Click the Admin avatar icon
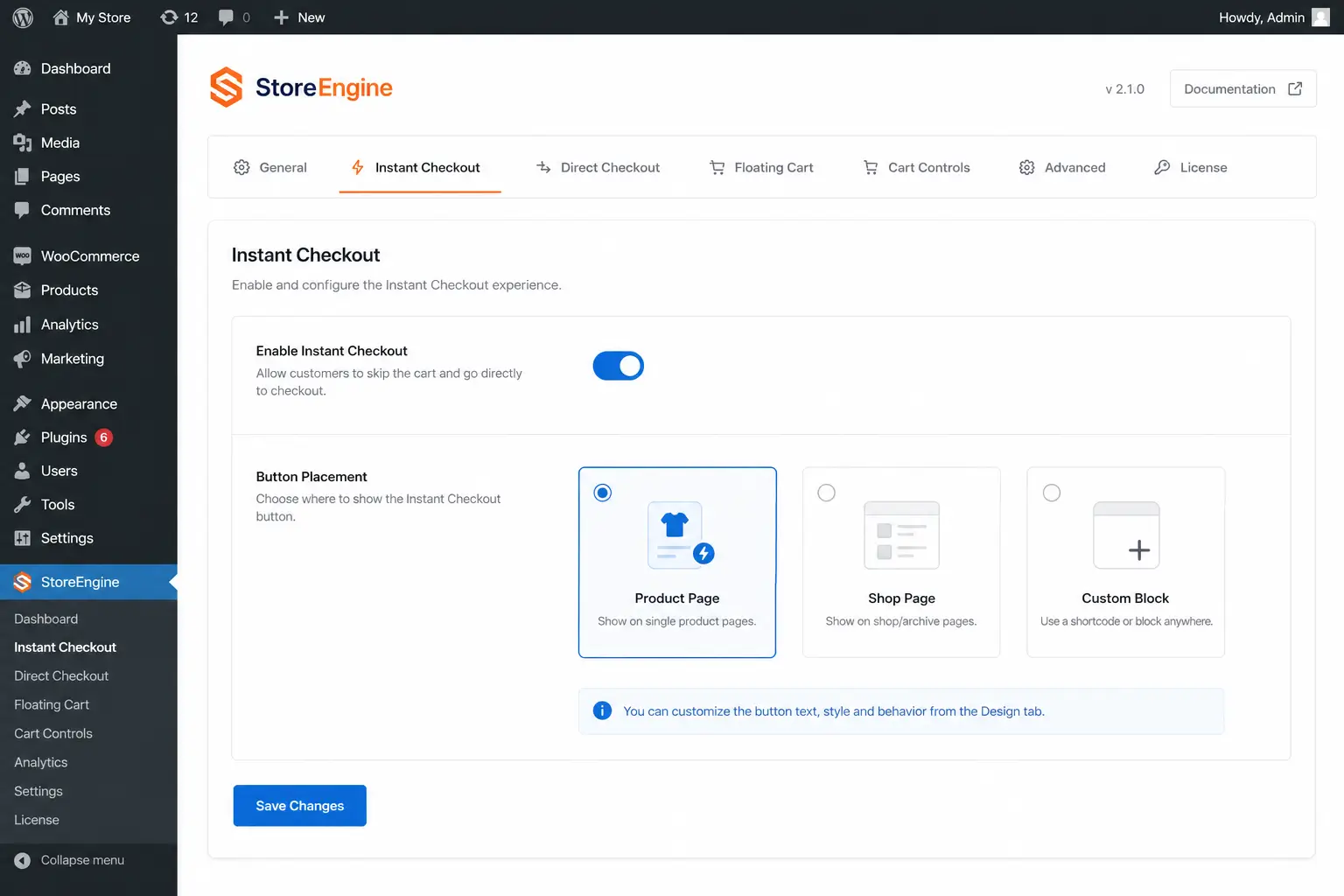 tap(1321, 17)
